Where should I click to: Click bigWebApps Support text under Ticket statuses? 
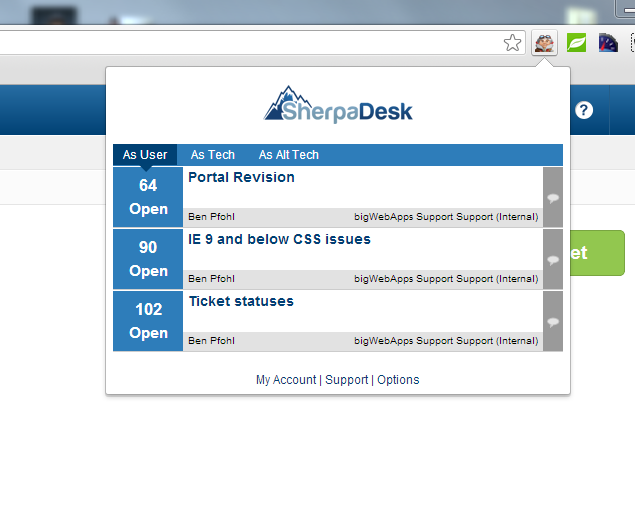(446, 341)
